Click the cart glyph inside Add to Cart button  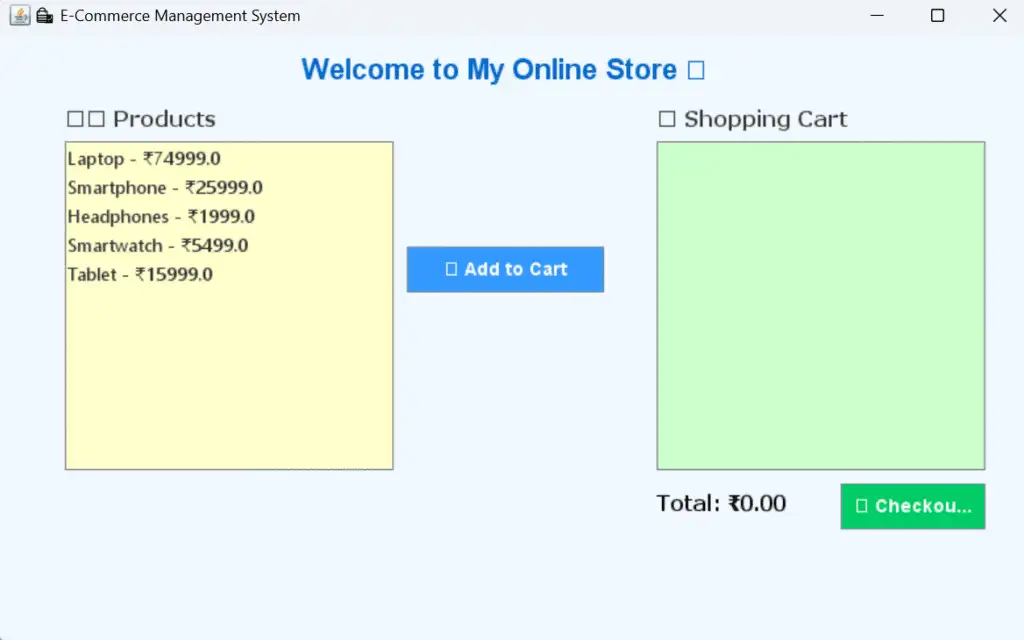tap(453, 269)
